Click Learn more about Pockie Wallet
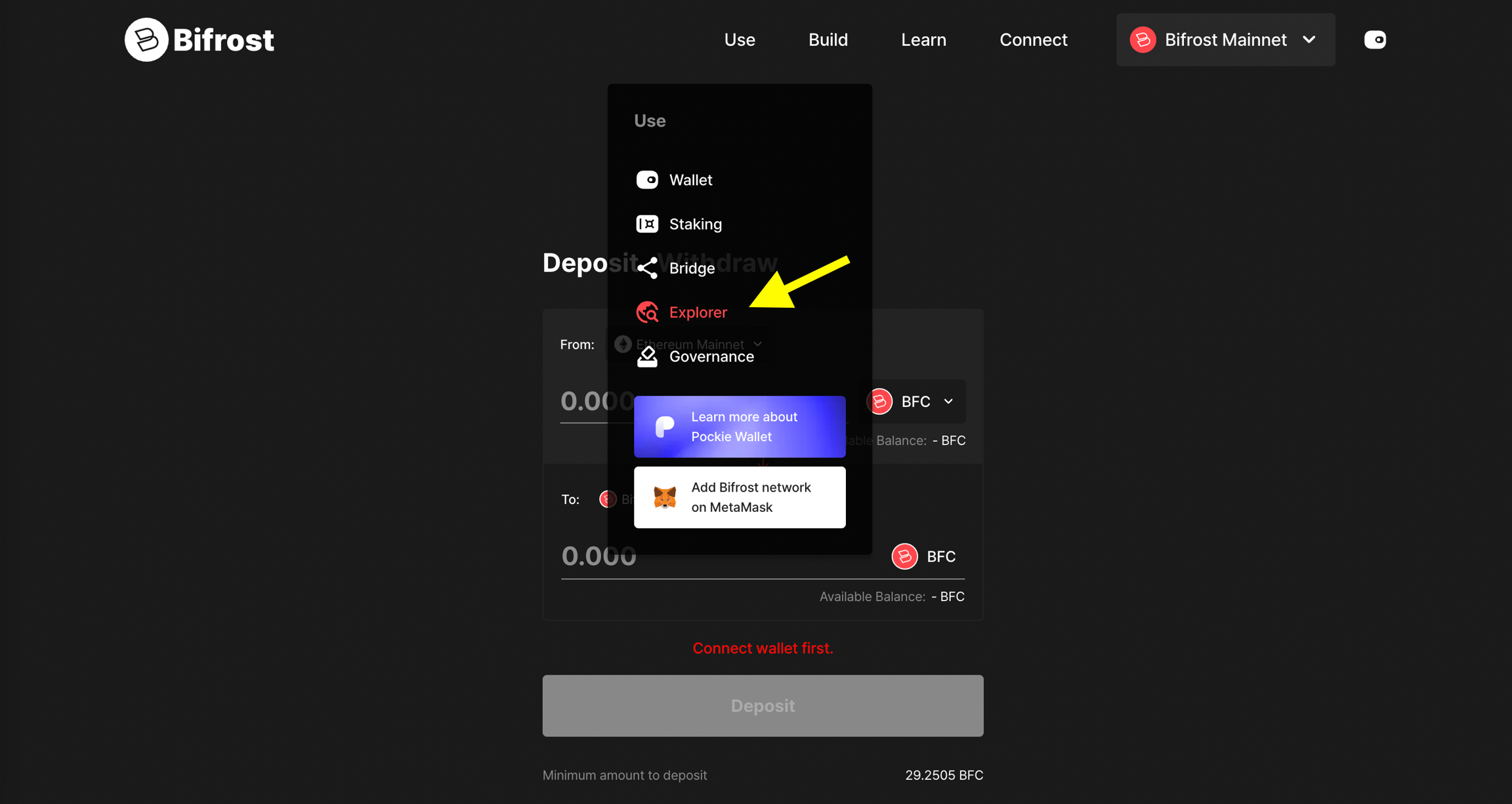1512x804 pixels. 744,427
